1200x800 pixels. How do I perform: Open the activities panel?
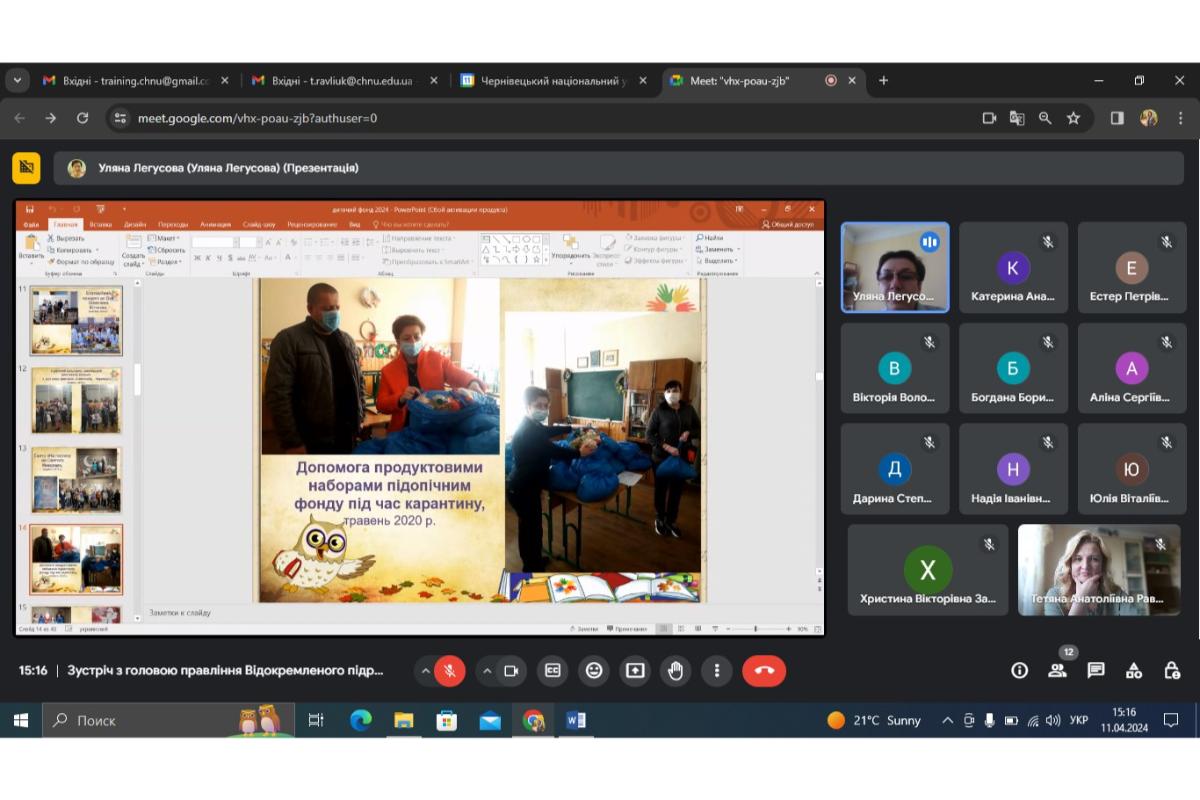point(1134,671)
